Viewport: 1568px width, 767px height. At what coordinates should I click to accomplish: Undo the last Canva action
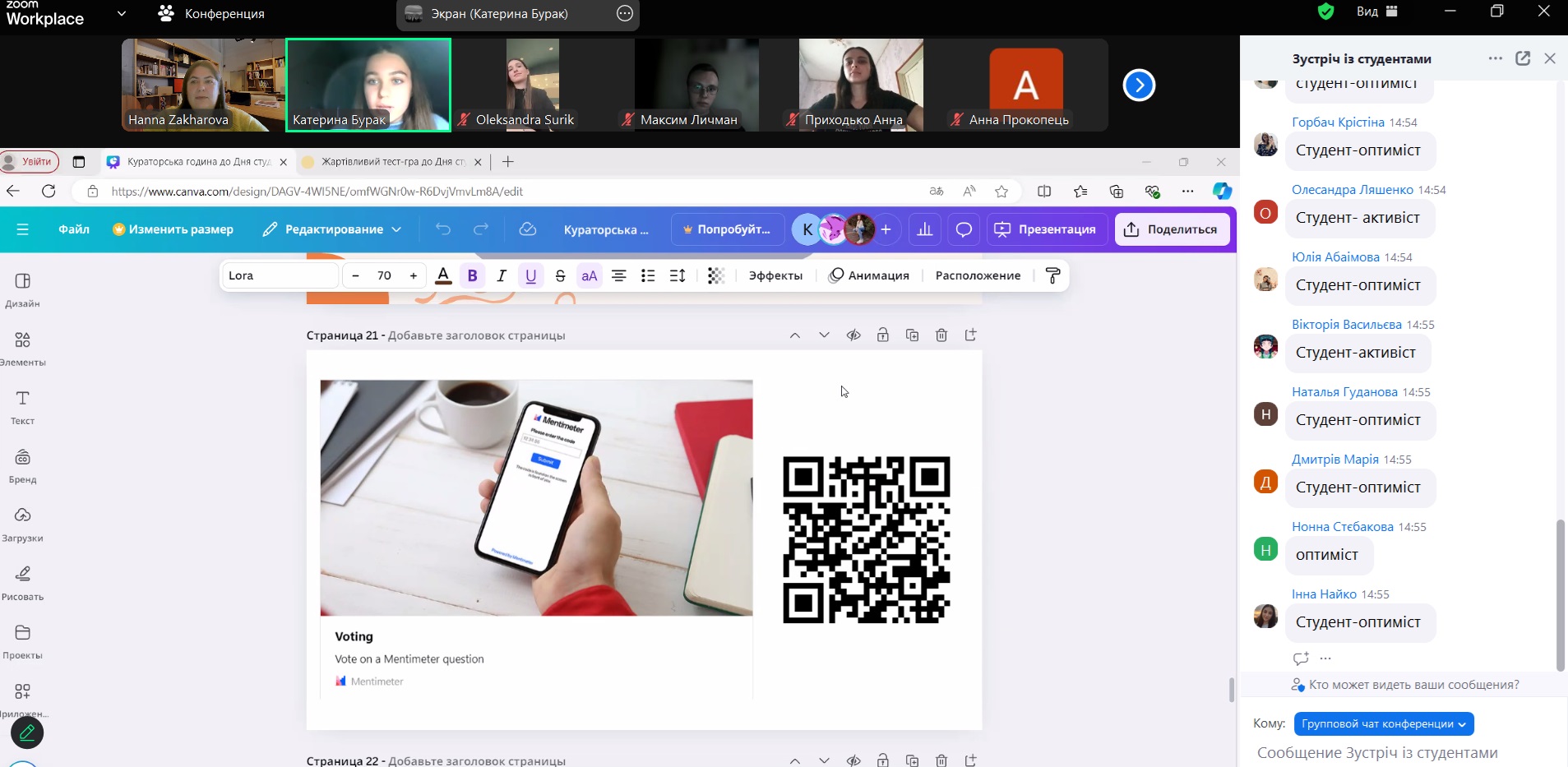tap(443, 229)
